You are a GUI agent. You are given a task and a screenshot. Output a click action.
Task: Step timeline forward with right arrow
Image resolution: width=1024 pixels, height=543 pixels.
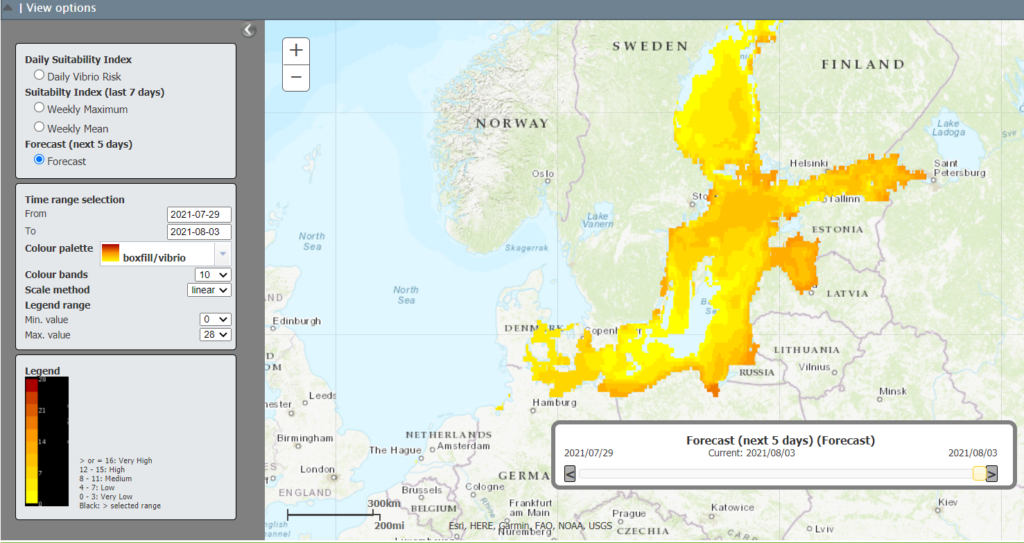click(991, 474)
